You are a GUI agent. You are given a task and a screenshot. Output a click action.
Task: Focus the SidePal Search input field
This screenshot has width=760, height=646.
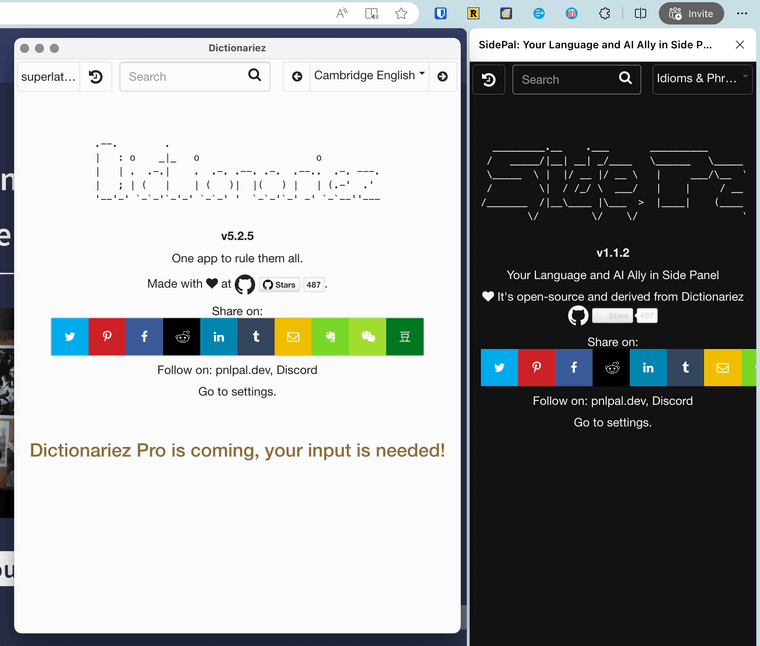[x=576, y=79]
